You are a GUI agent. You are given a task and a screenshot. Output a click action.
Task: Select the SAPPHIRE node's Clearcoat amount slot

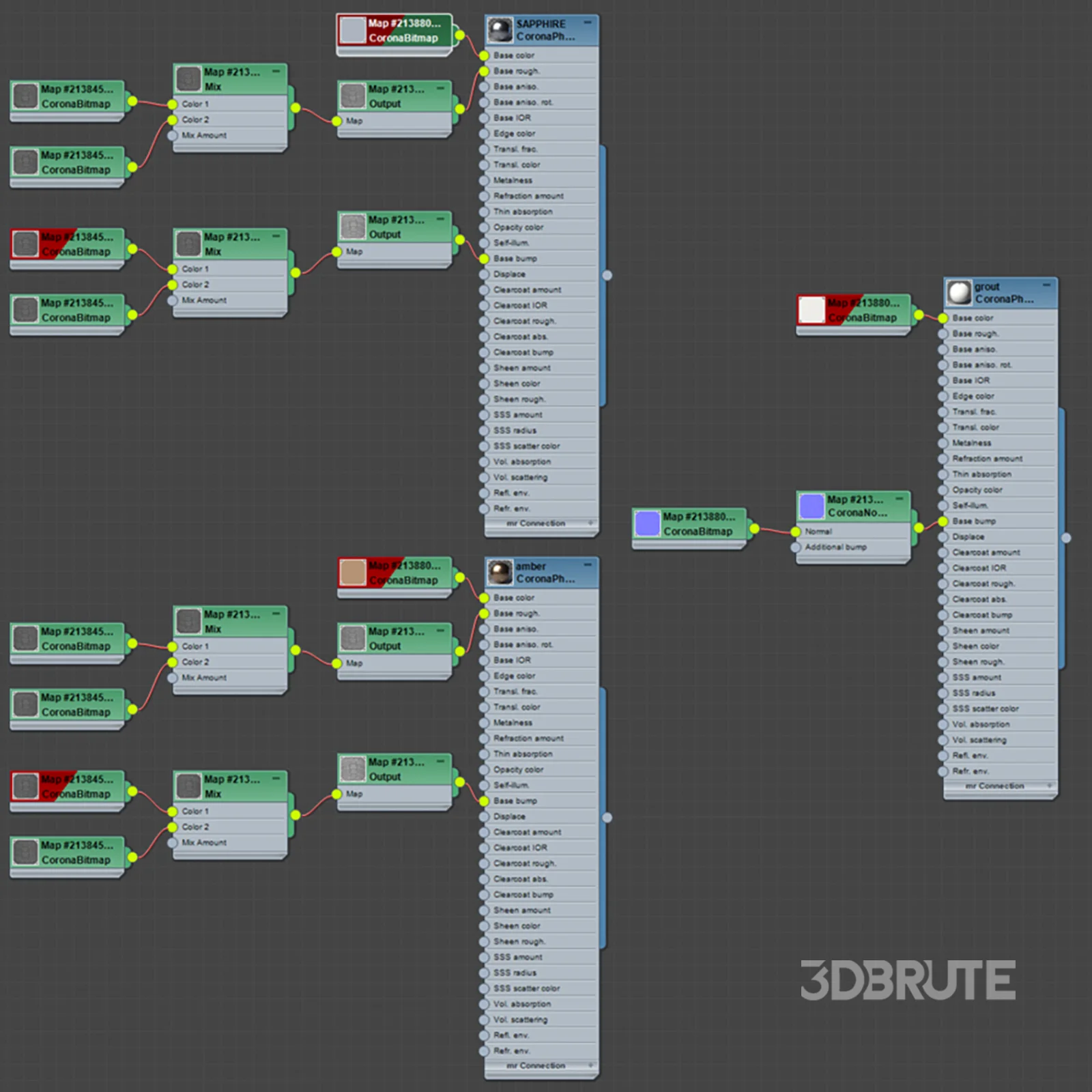527,290
